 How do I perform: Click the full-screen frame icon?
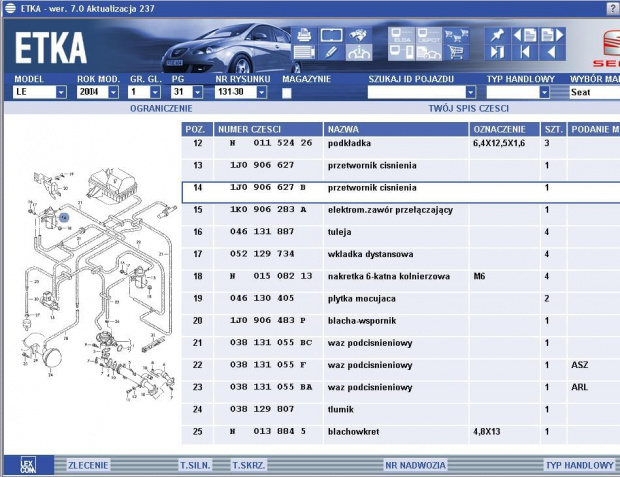pyautogui.click(x=331, y=35)
